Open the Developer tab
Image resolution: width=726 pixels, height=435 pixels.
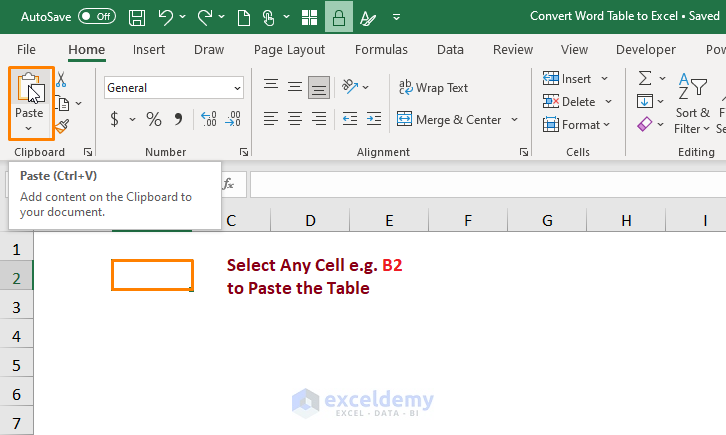pos(645,50)
